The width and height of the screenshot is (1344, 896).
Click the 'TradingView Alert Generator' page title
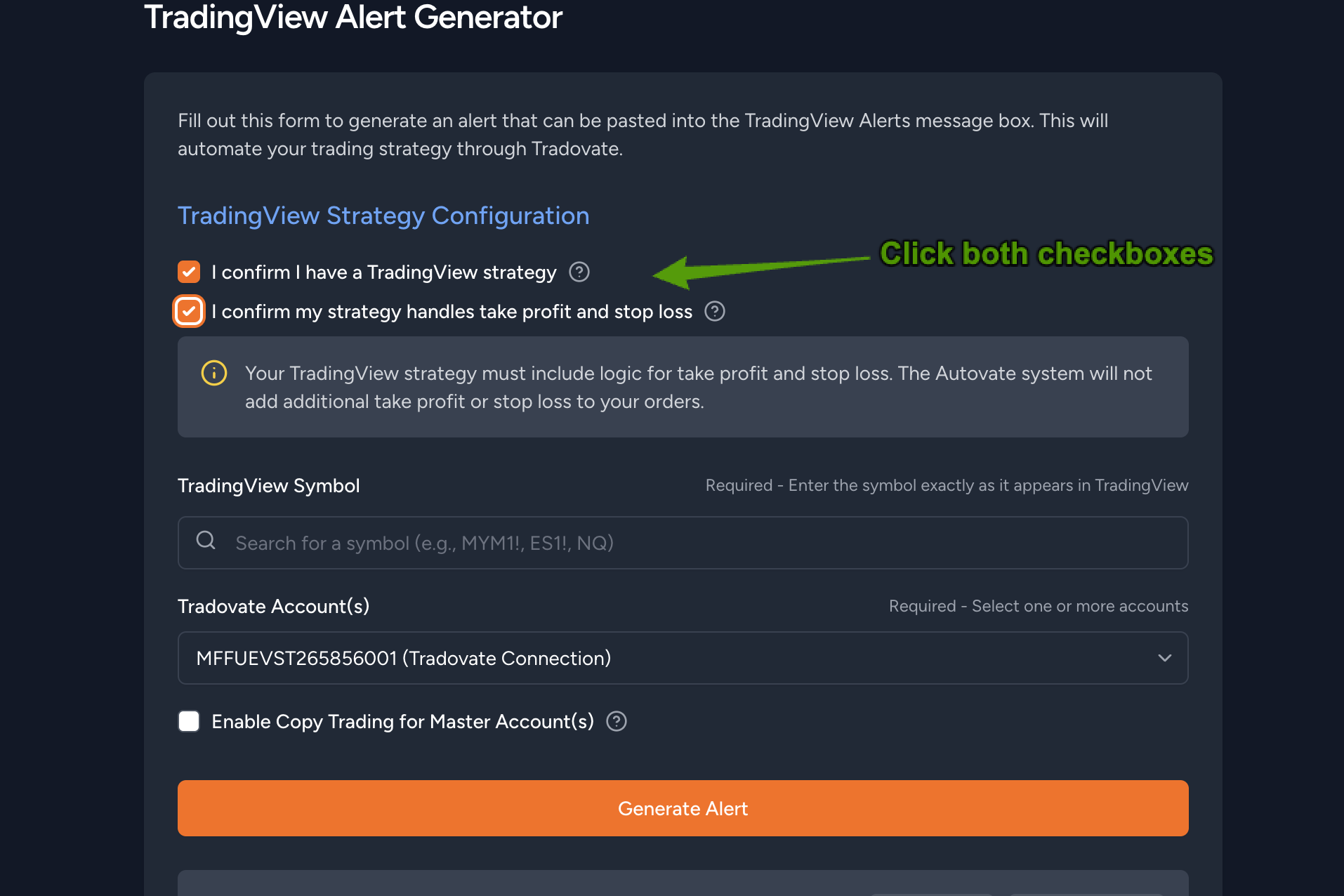pos(353,17)
